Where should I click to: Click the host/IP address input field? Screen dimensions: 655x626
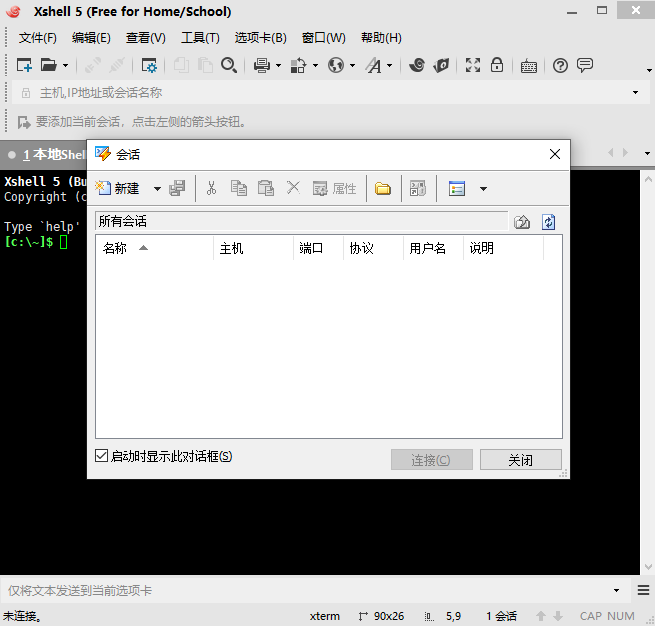330,92
